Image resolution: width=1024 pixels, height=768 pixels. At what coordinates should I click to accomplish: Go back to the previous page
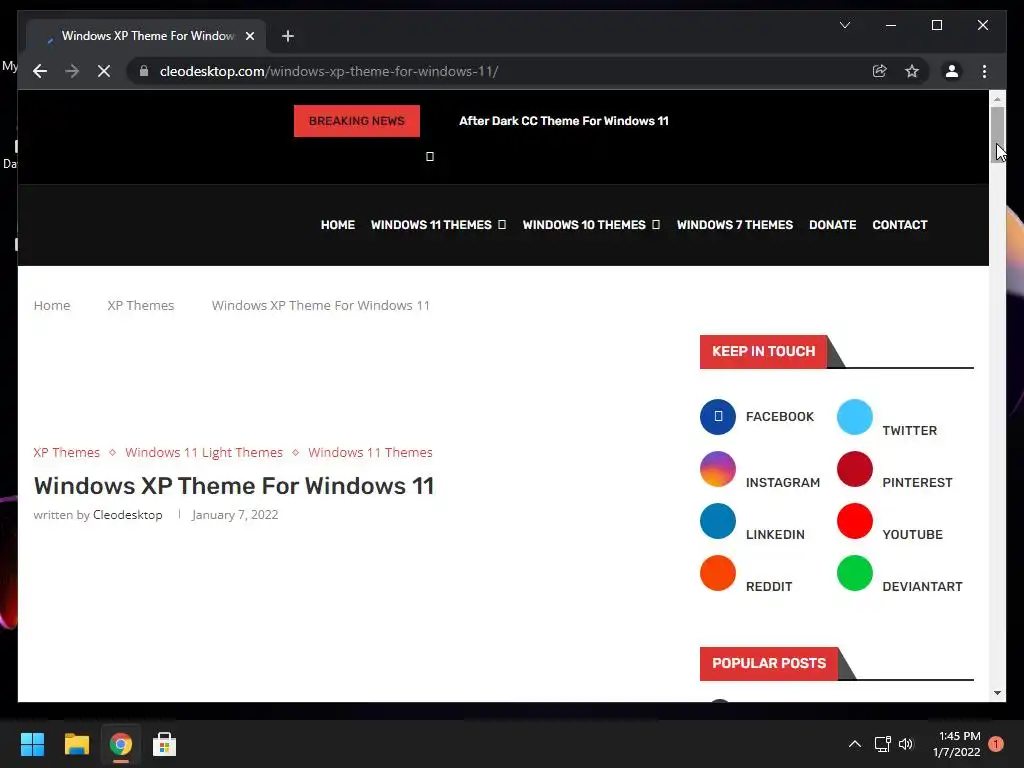click(x=40, y=71)
